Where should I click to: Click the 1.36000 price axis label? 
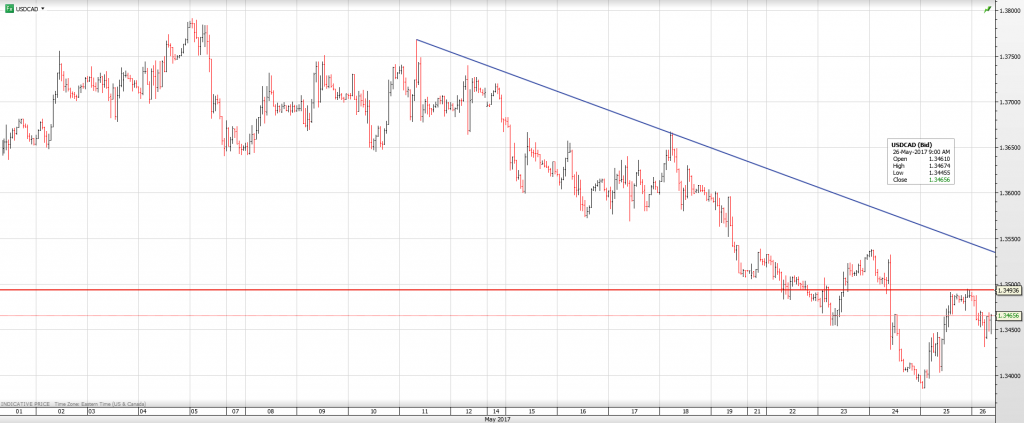(x=1008, y=193)
